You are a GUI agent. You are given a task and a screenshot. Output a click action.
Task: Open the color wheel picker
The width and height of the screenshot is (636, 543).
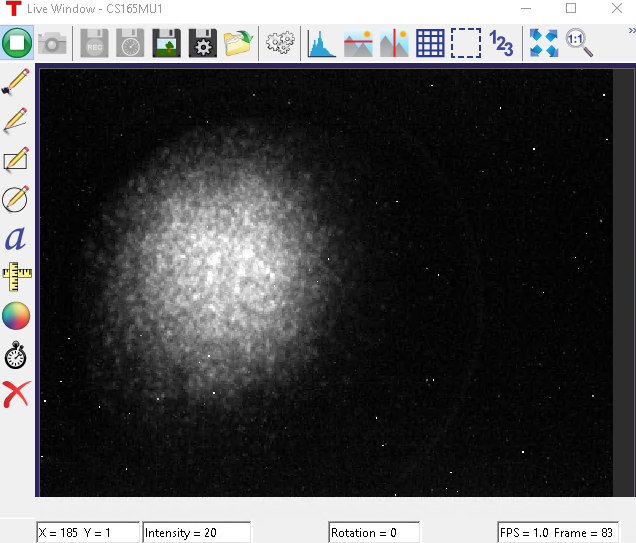[16, 316]
